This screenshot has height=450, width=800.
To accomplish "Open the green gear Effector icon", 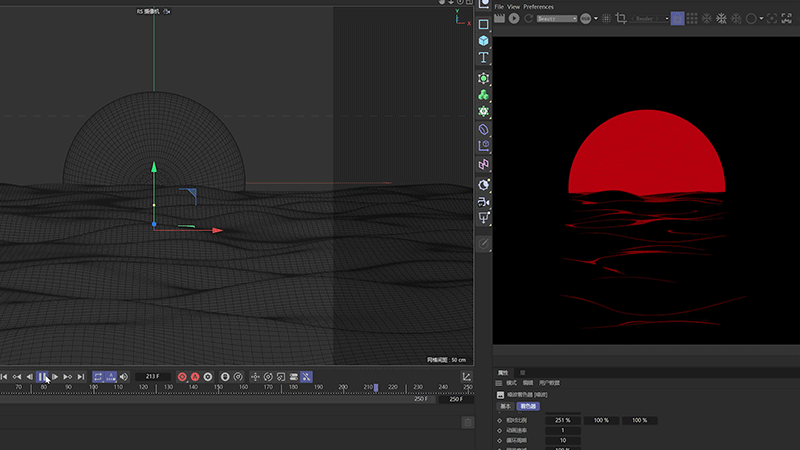I will pos(483,111).
